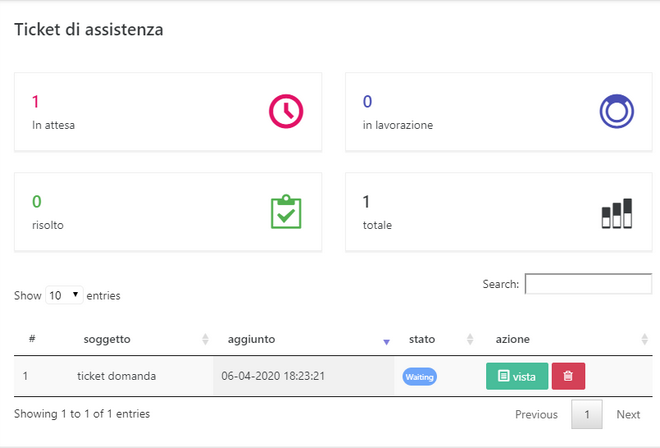Click the bar chart icon for totale

click(x=616, y=213)
